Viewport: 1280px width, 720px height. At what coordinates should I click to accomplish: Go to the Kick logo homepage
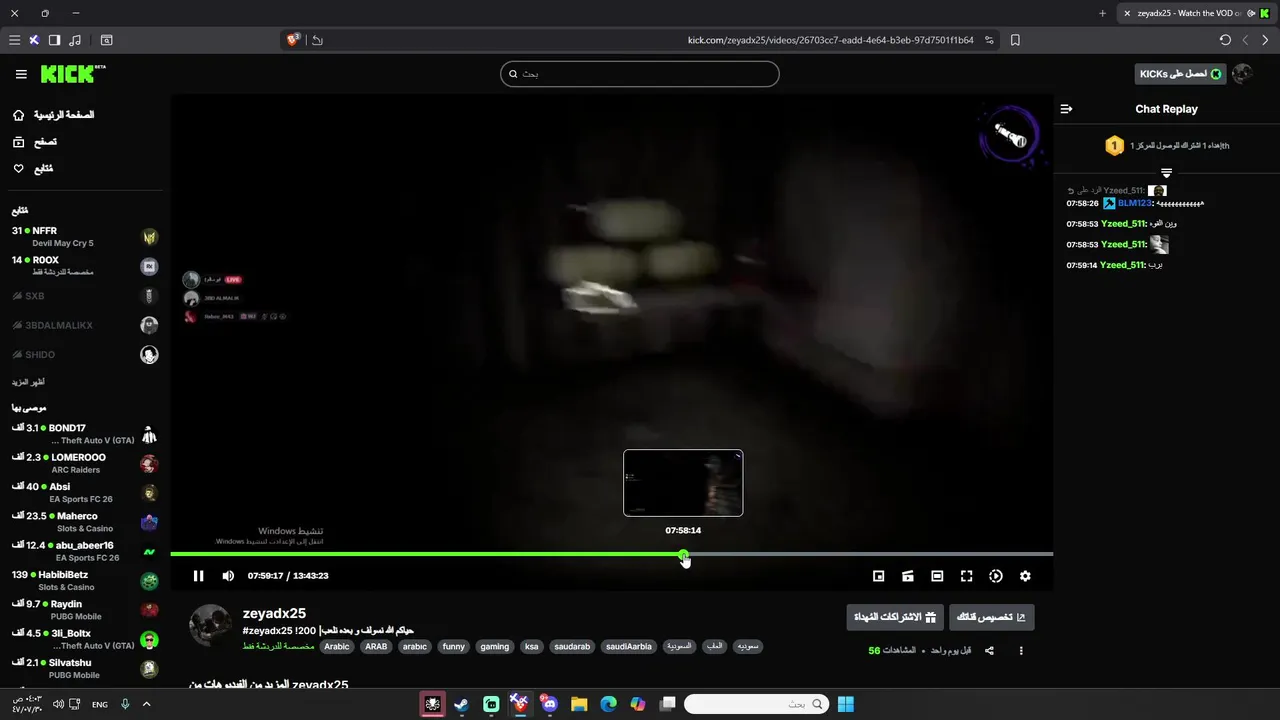coord(72,74)
